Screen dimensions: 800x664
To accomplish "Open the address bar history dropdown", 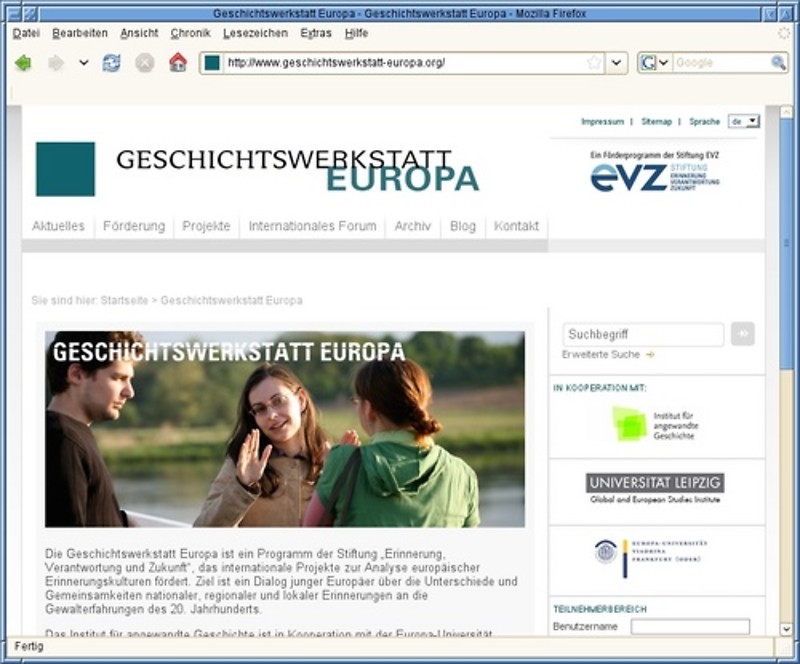I will (616, 63).
